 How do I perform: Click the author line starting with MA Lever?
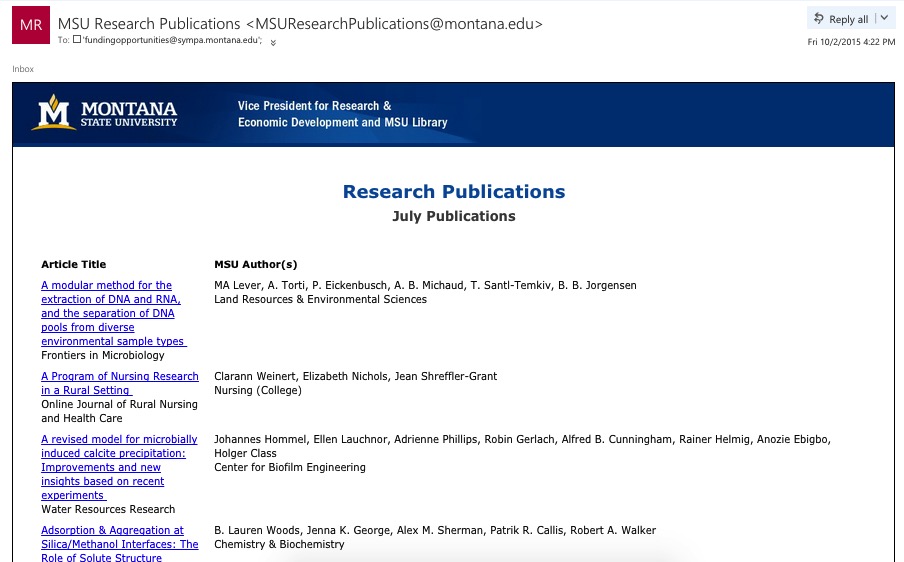point(425,285)
